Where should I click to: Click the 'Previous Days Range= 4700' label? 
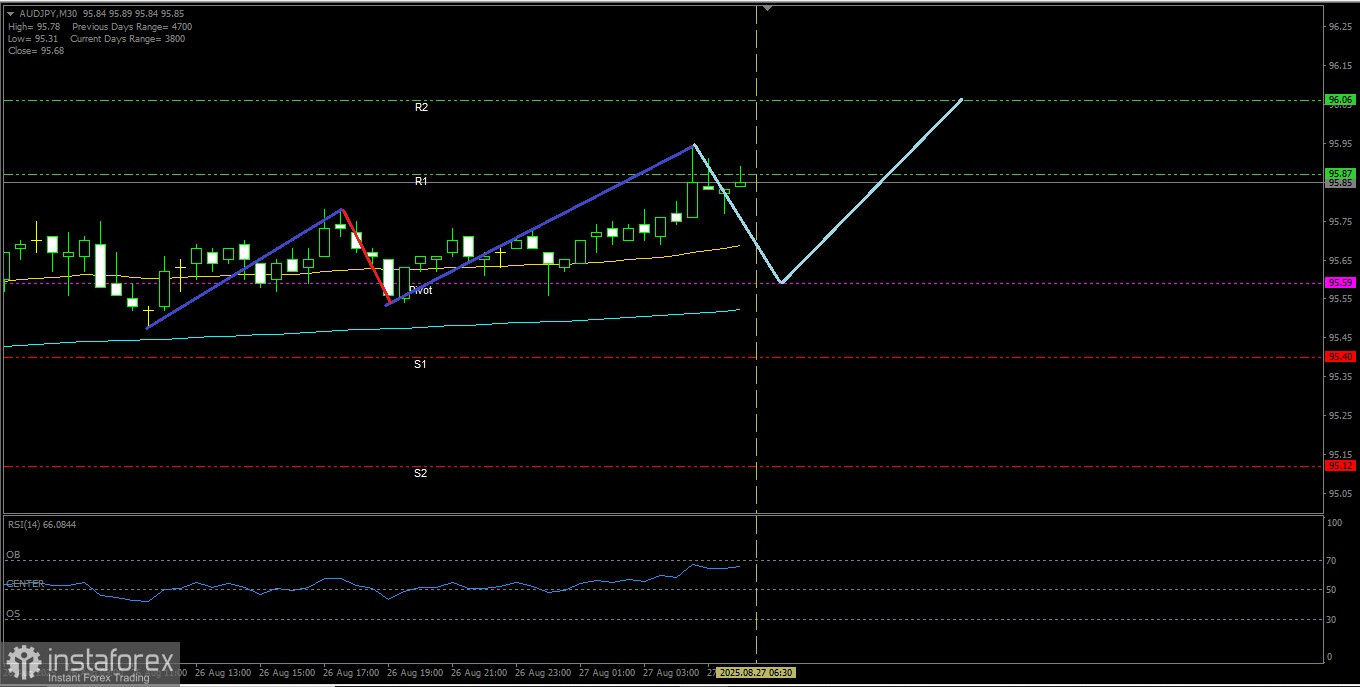click(x=132, y=26)
